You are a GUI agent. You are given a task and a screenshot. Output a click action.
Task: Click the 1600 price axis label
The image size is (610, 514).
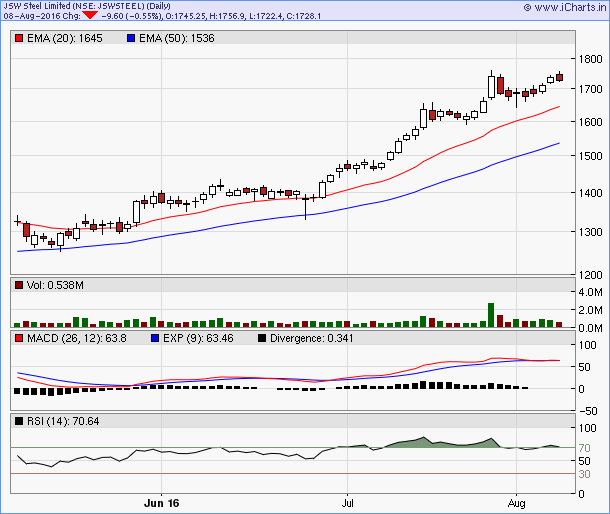(x=590, y=122)
